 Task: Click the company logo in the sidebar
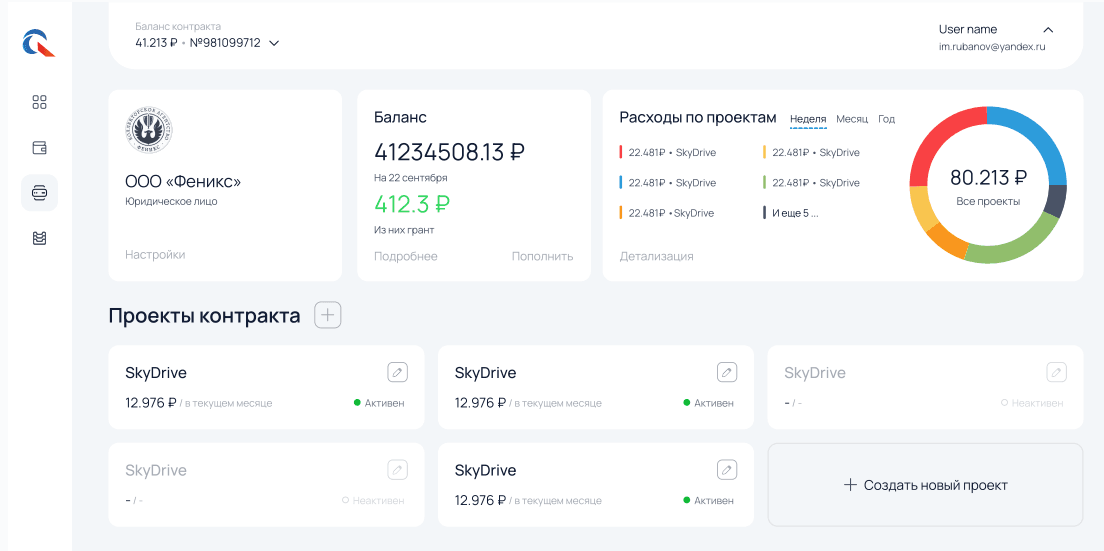coord(39,42)
